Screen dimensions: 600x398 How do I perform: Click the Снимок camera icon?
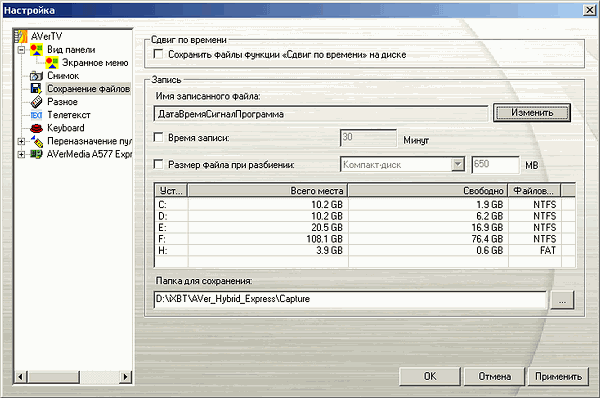click(36, 76)
